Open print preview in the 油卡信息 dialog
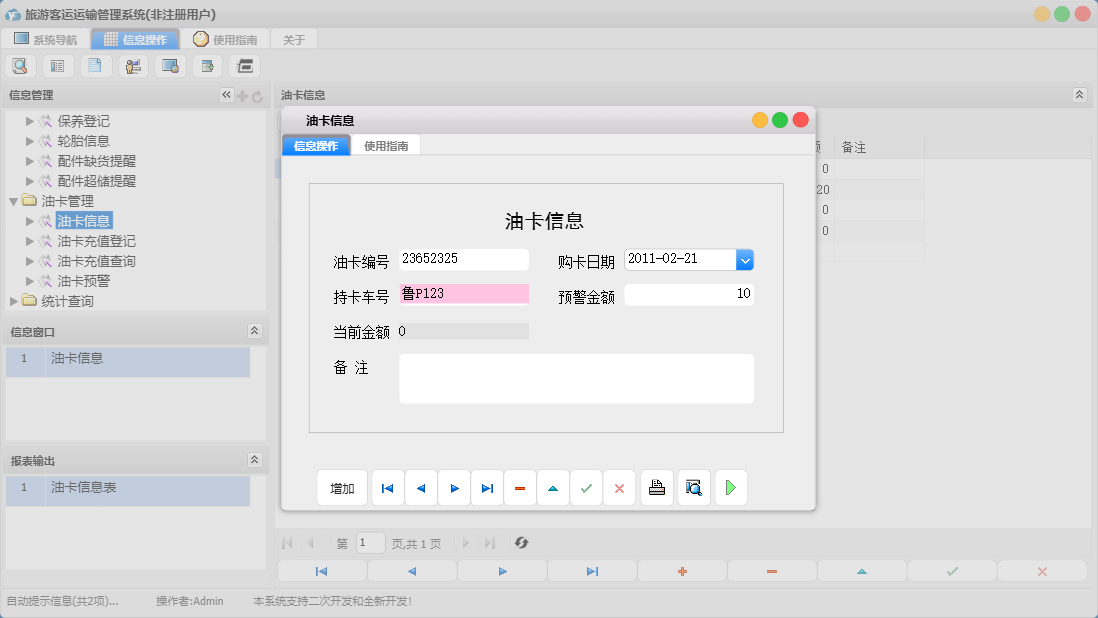This screenshot has width=1098, height=618. [x=693, y=487]
